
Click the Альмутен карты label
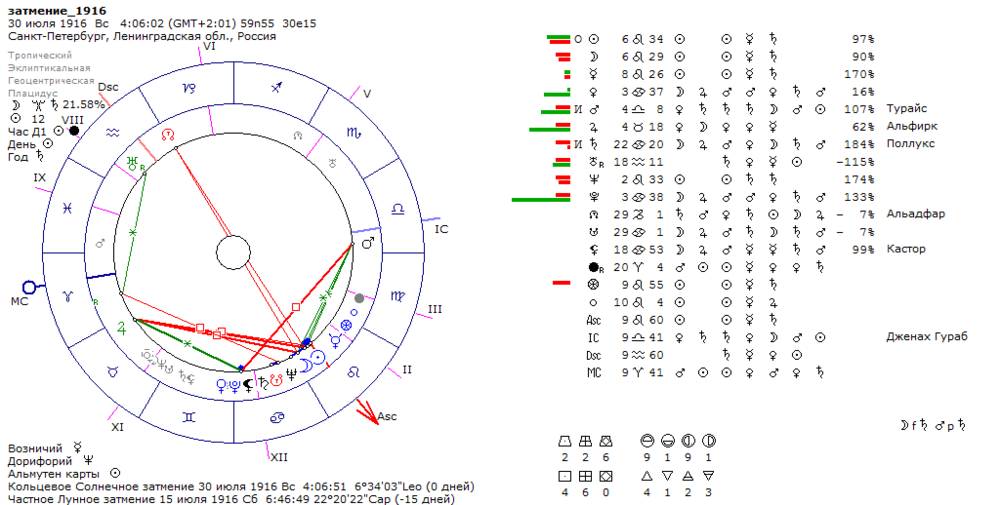[x=54, y=474]
